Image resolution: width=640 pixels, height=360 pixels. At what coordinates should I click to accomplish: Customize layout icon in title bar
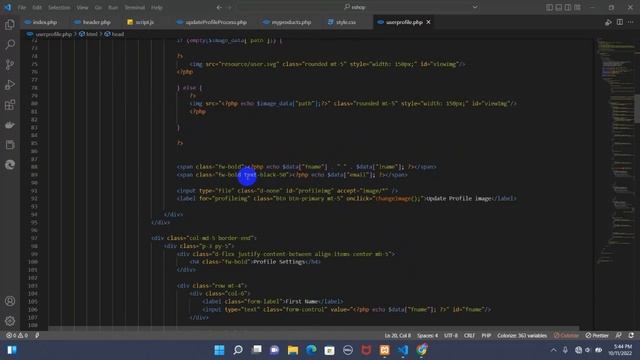click(x=578, y=7)
